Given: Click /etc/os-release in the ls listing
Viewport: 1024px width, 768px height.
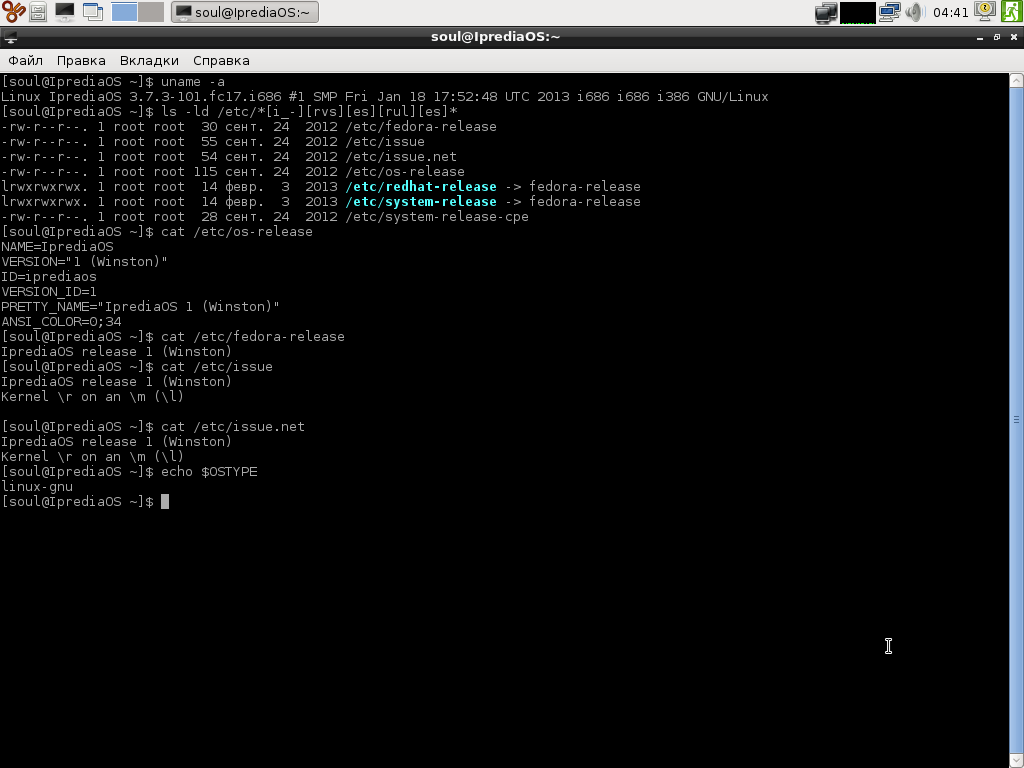Looking at the screenshot, I should point(405,172).
